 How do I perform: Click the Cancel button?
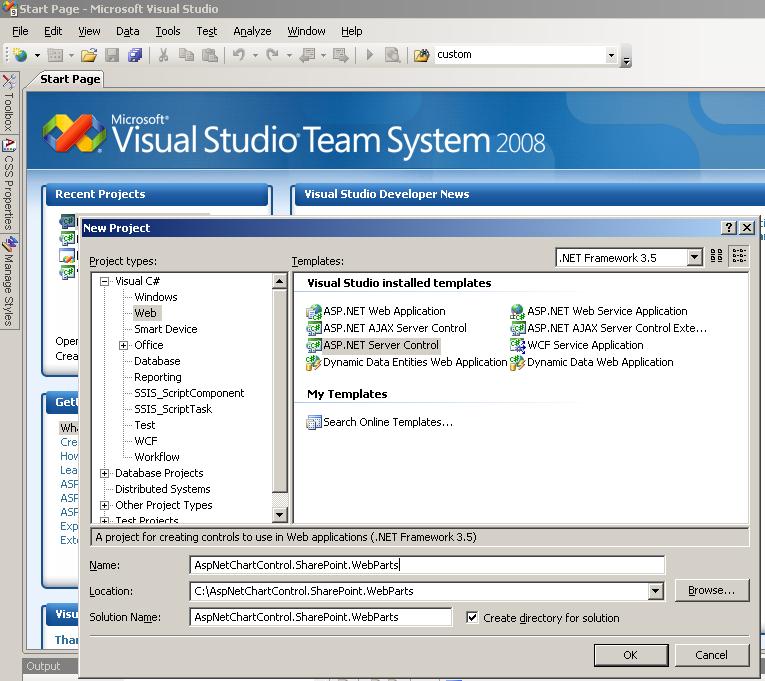[x=711, y=655]
